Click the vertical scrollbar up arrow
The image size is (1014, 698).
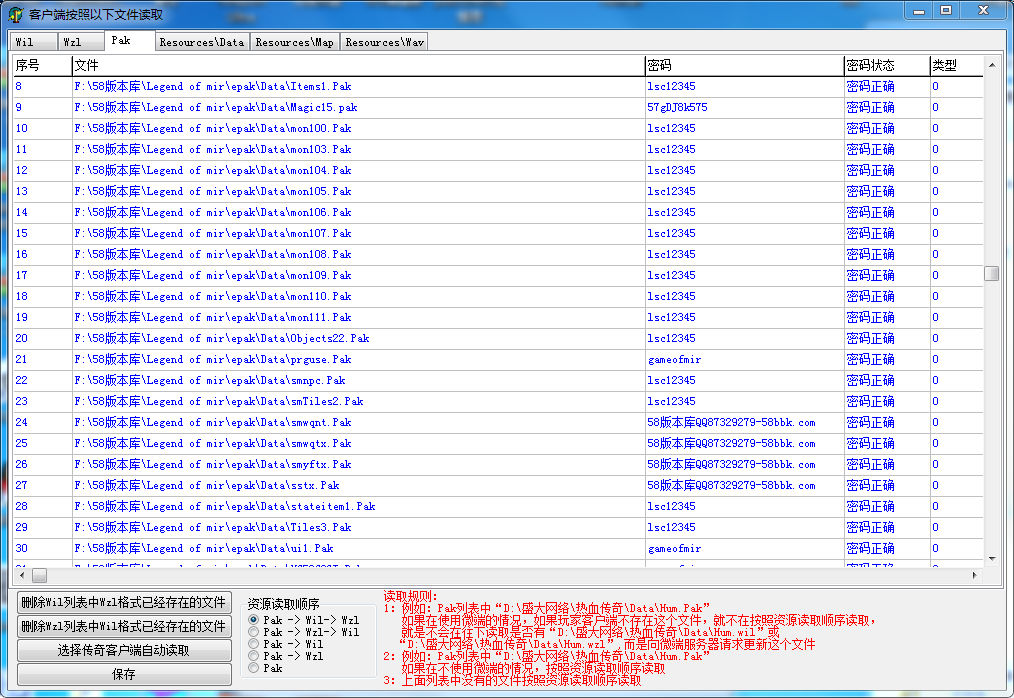click(991, 65)
